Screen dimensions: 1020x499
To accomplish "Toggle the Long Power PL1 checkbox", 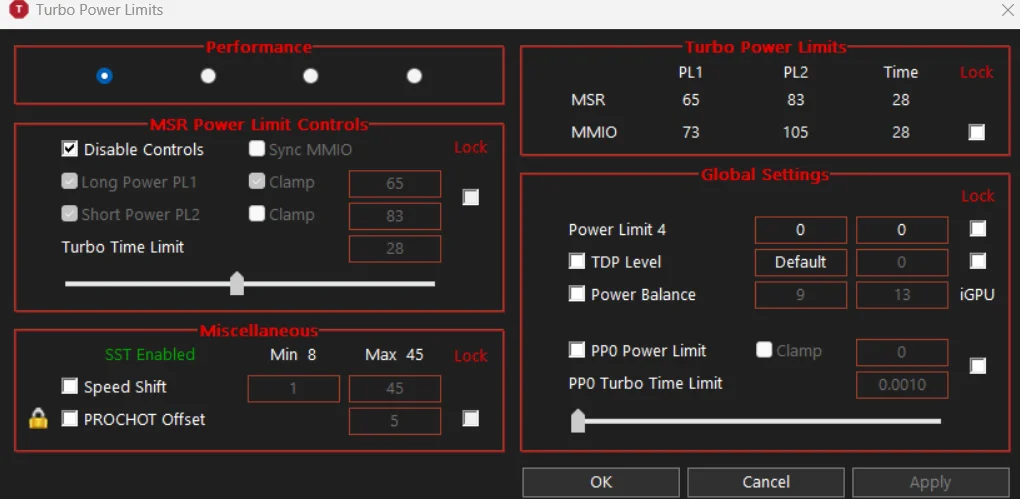I will click(70, 182).
